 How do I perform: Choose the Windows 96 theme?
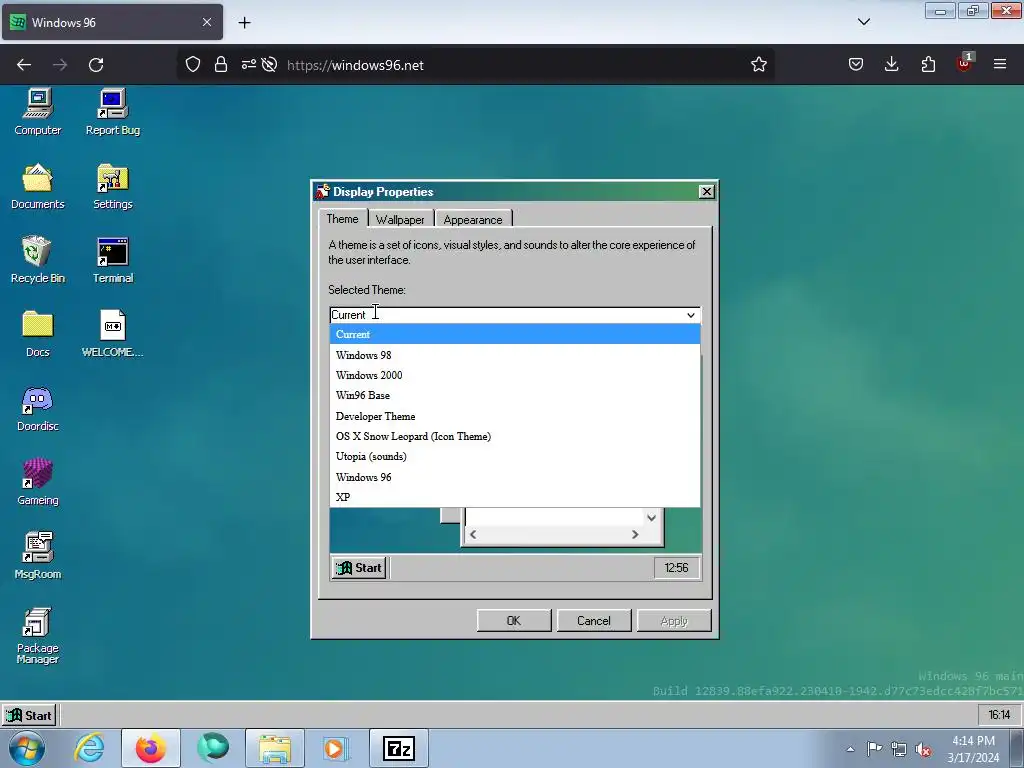point(515,477)
